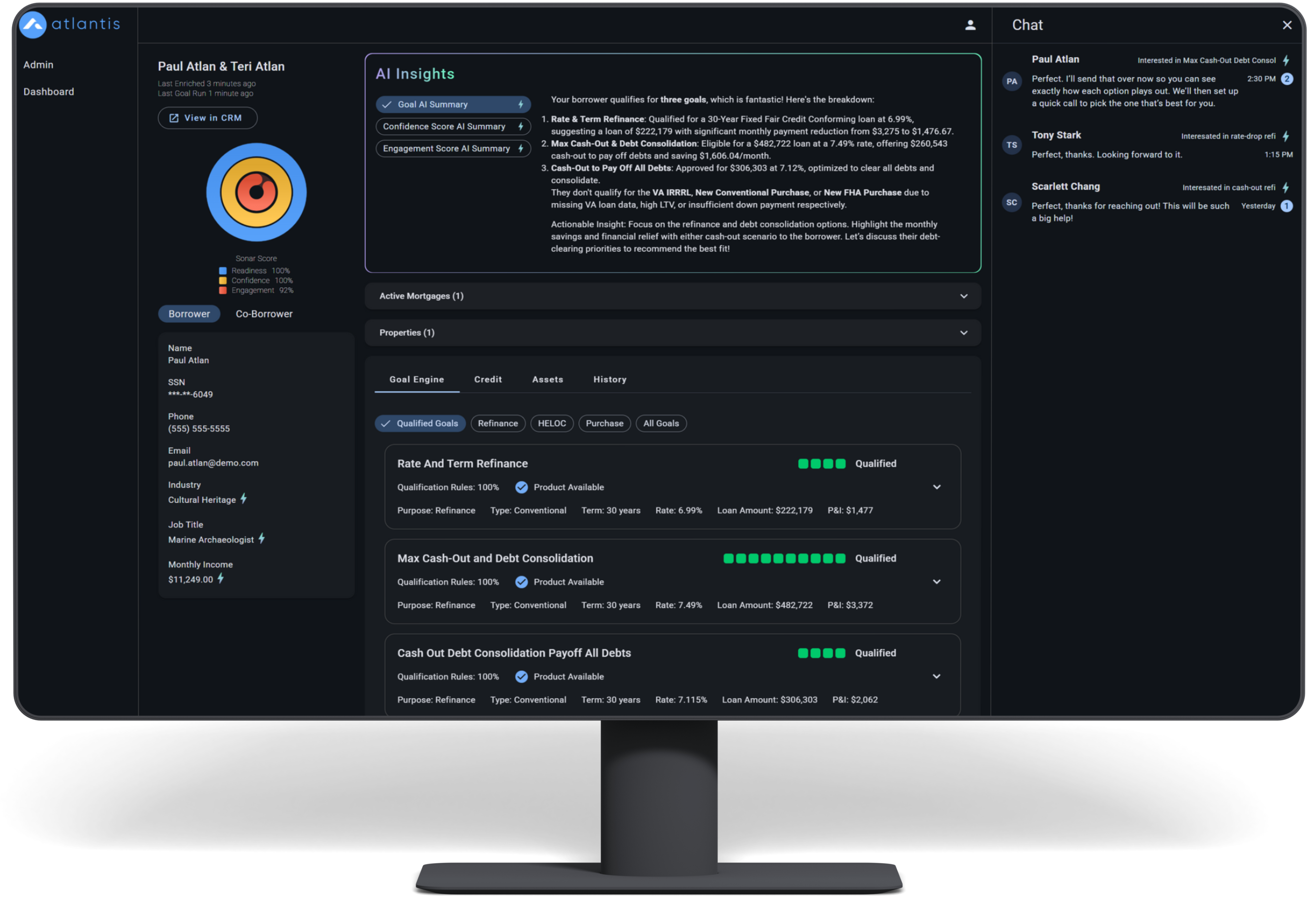Open Tony Stark chat conversation
The width and height of the screenshot is (1316, 898).
coord(1147,145)
